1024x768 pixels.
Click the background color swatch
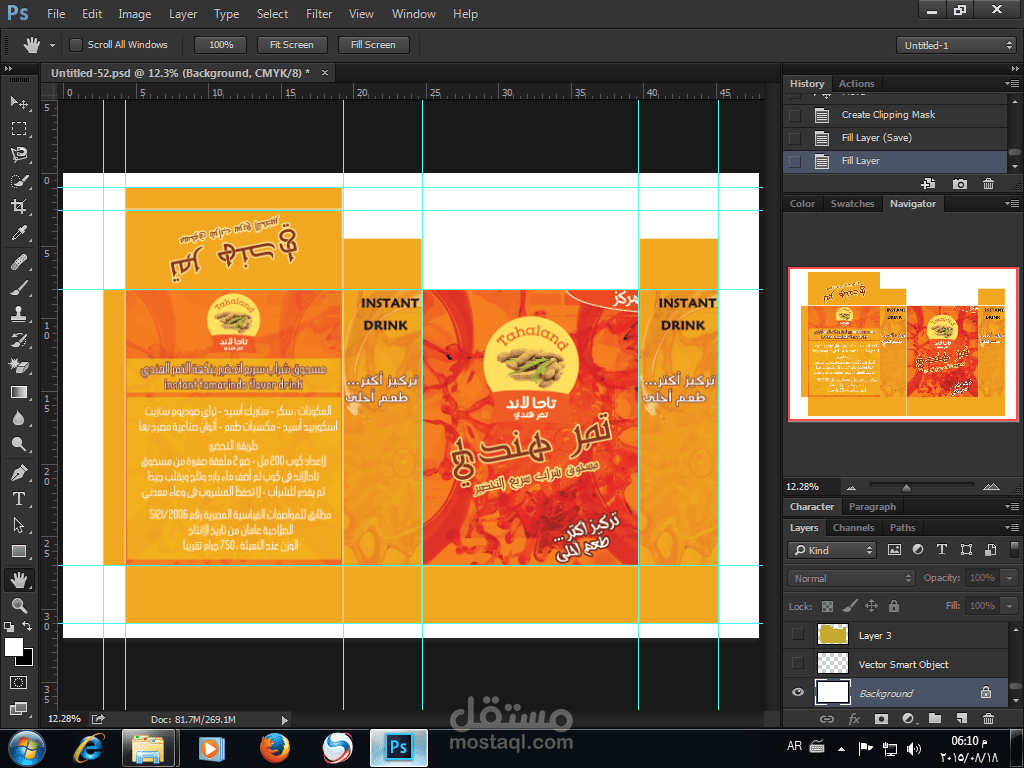pyautogui.click(x=27, y=659)
